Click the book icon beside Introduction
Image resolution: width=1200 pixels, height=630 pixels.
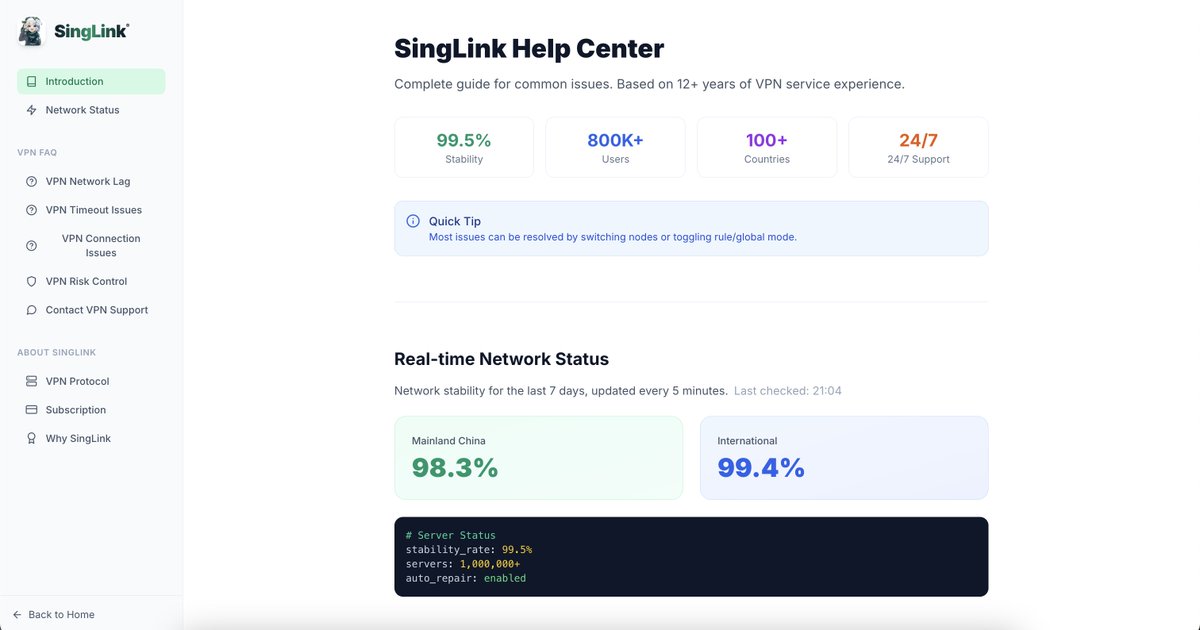(x=32, y=82)
